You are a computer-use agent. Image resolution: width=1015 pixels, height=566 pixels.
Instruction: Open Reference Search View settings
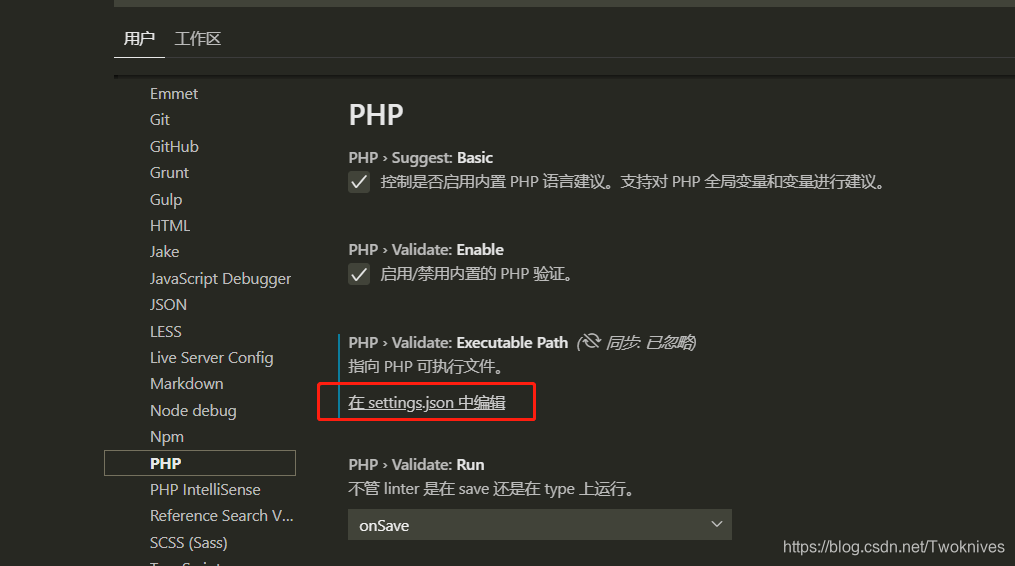(x=221, y=515)
